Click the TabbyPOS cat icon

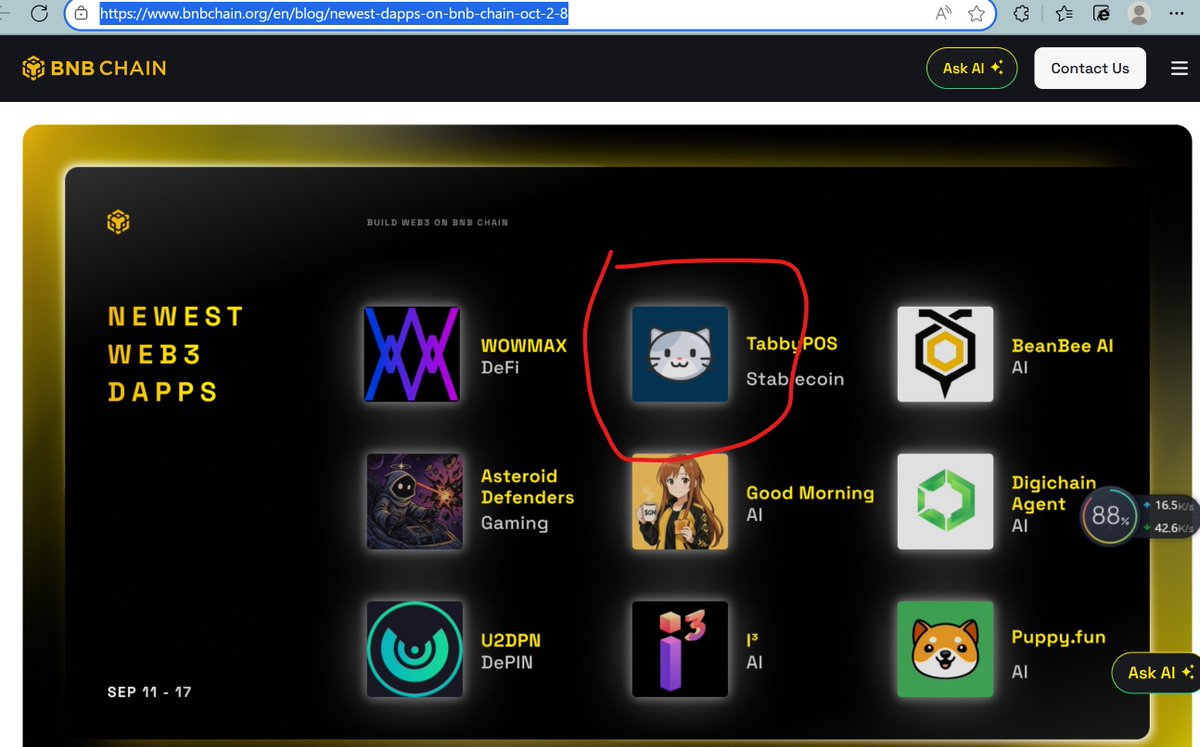680,355
